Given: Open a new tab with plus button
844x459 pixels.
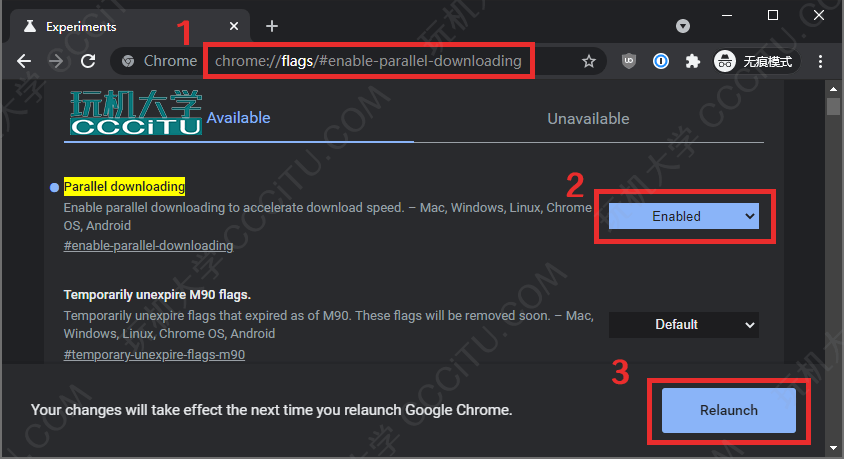Looking at the screenshot, I should [272, 26].
